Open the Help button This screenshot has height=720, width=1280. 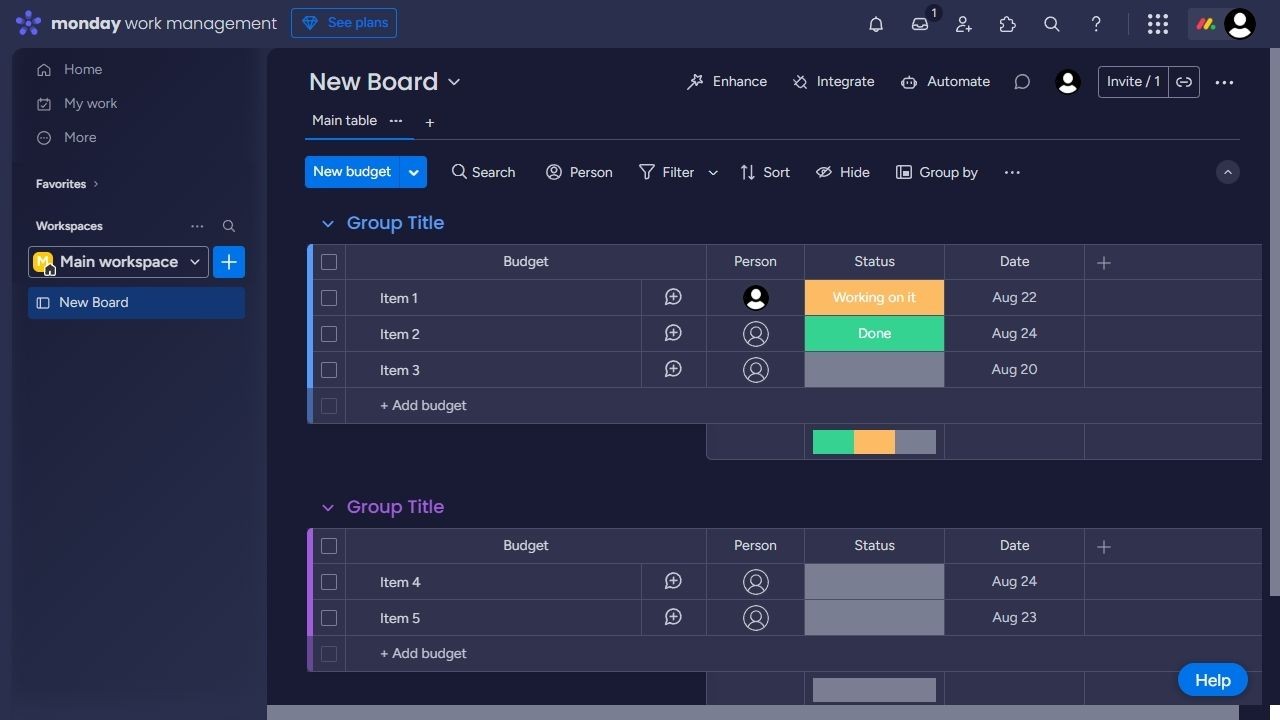(x=1212, y=679)
